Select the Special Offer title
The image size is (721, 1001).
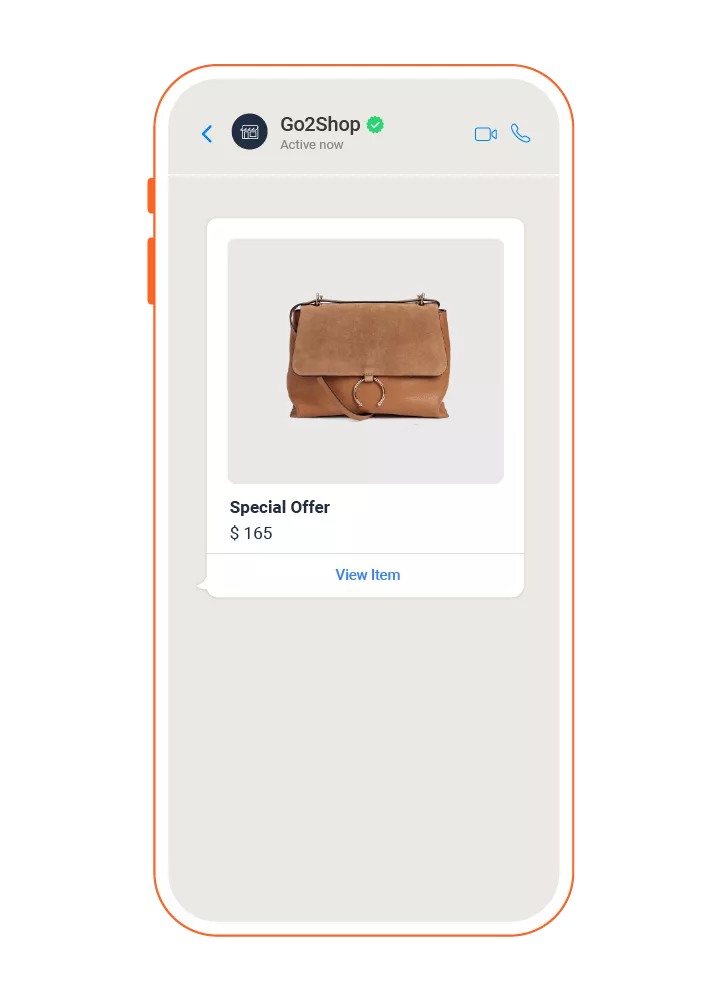280,507
